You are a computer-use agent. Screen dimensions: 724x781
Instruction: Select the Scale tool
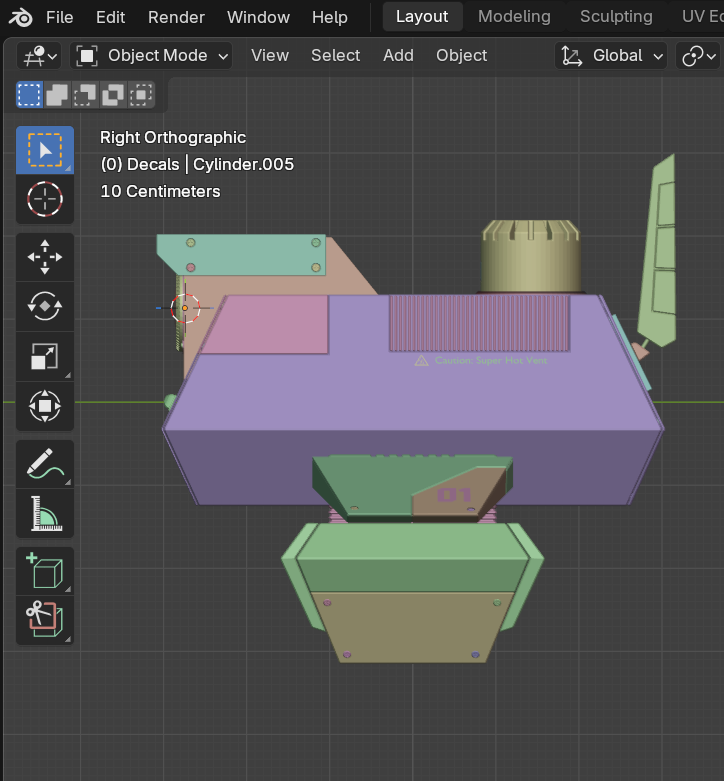(45, 356)
